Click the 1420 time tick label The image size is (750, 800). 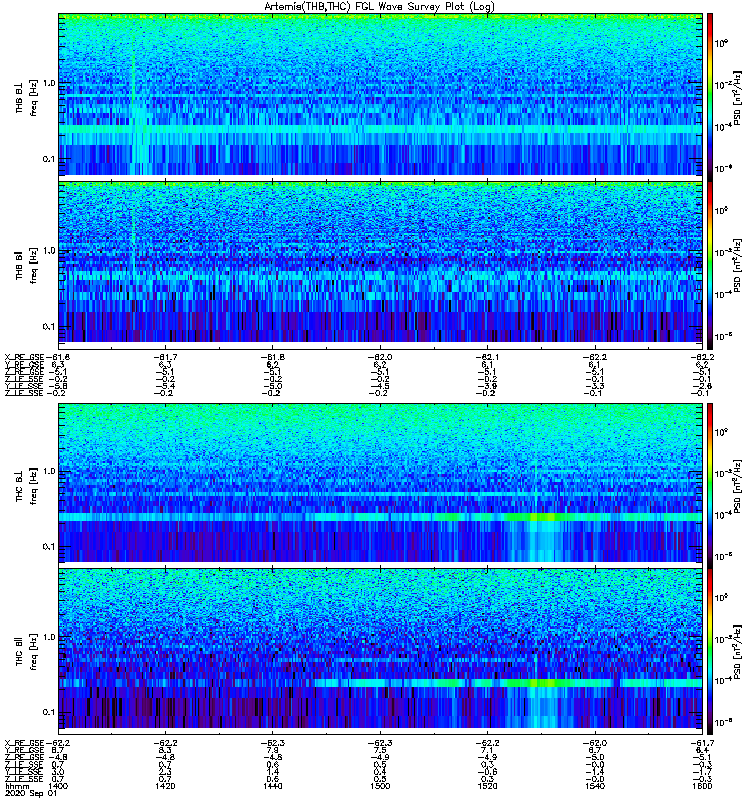(165, 786)
